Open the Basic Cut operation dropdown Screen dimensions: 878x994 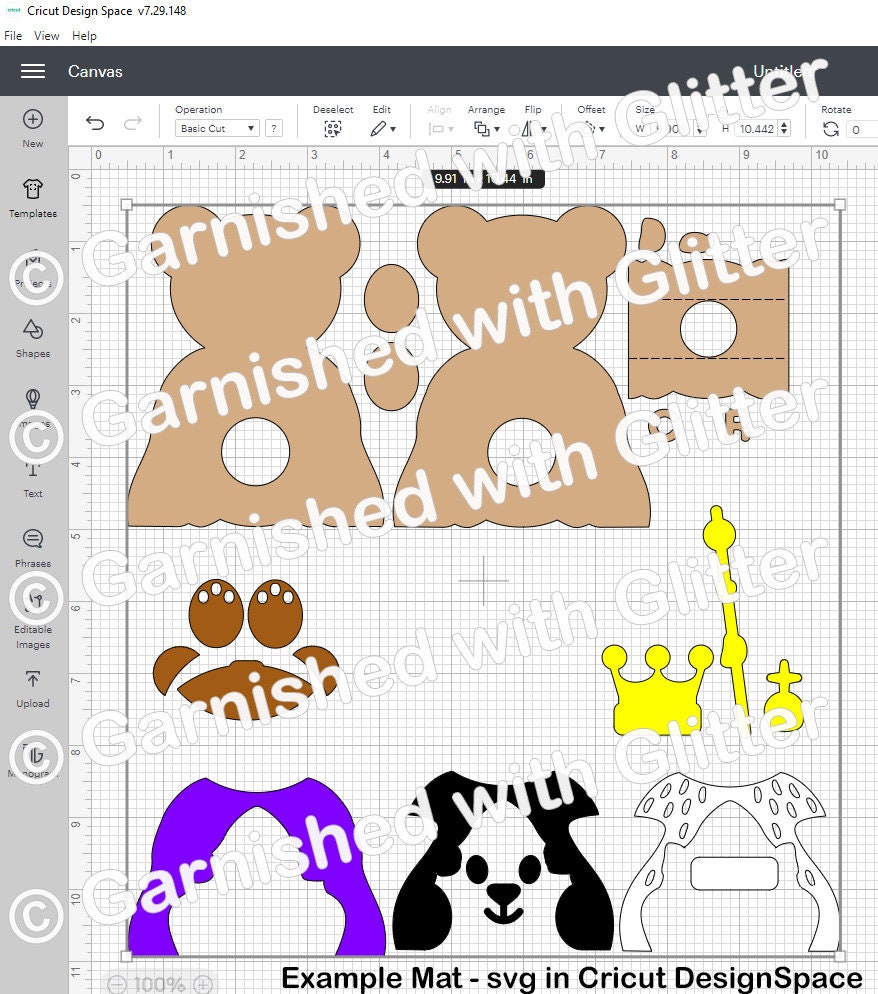(x=216, y=128)
